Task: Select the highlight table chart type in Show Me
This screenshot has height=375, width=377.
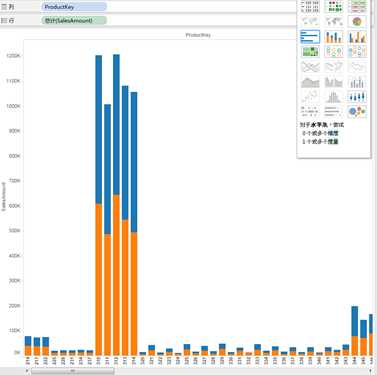Action: 357,7
